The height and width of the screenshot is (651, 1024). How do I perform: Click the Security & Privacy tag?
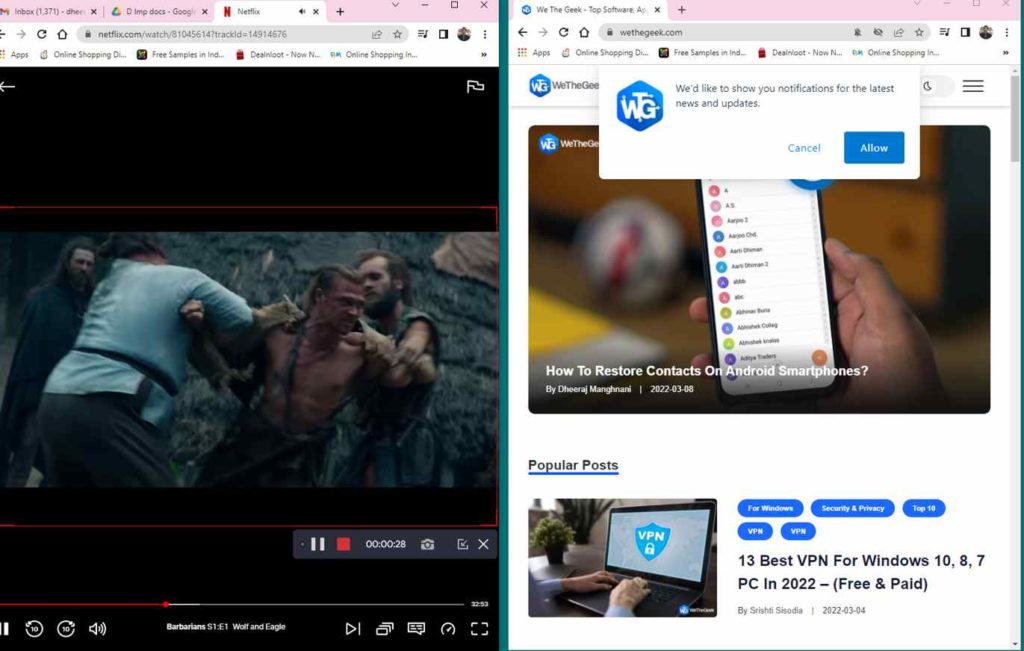852,508
